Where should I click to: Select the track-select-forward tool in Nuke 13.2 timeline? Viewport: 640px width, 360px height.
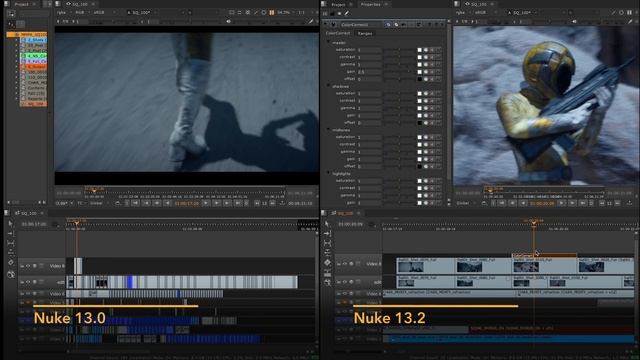click(x=327, y=233)
